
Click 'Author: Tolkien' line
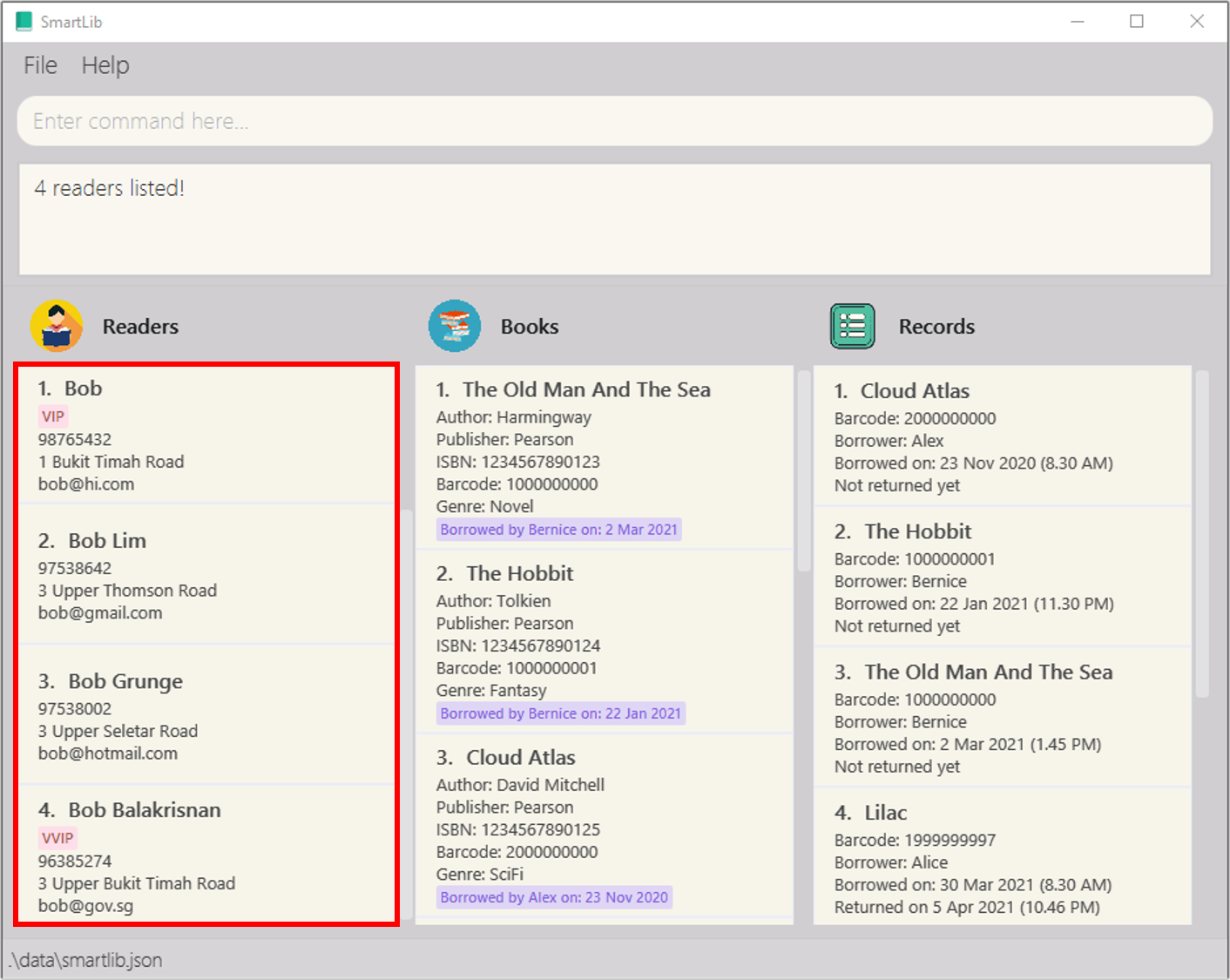tap(494, 601)
